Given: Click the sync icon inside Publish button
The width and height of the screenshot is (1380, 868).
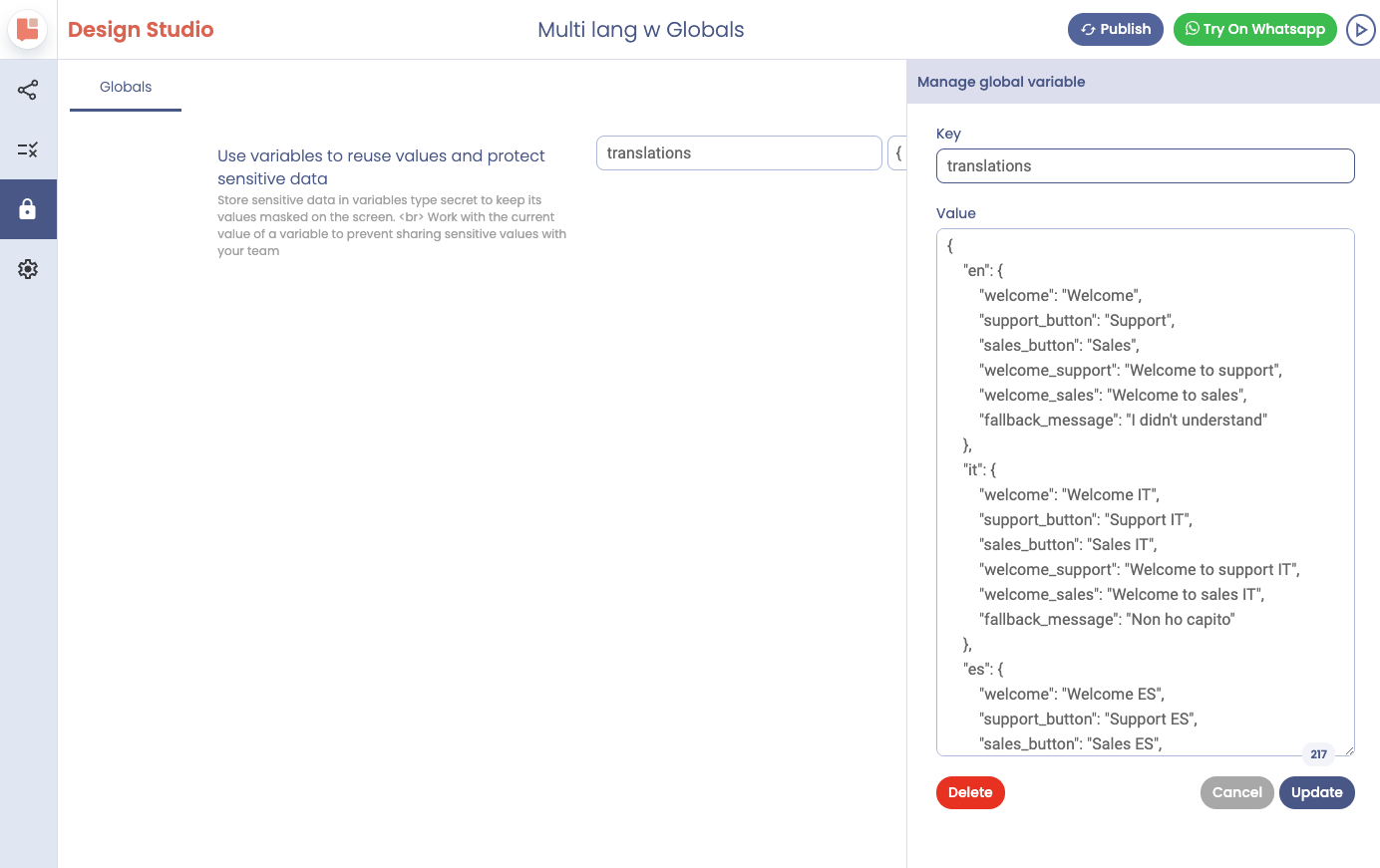Looking at the screenshot, I should [x=1088, y=29].
